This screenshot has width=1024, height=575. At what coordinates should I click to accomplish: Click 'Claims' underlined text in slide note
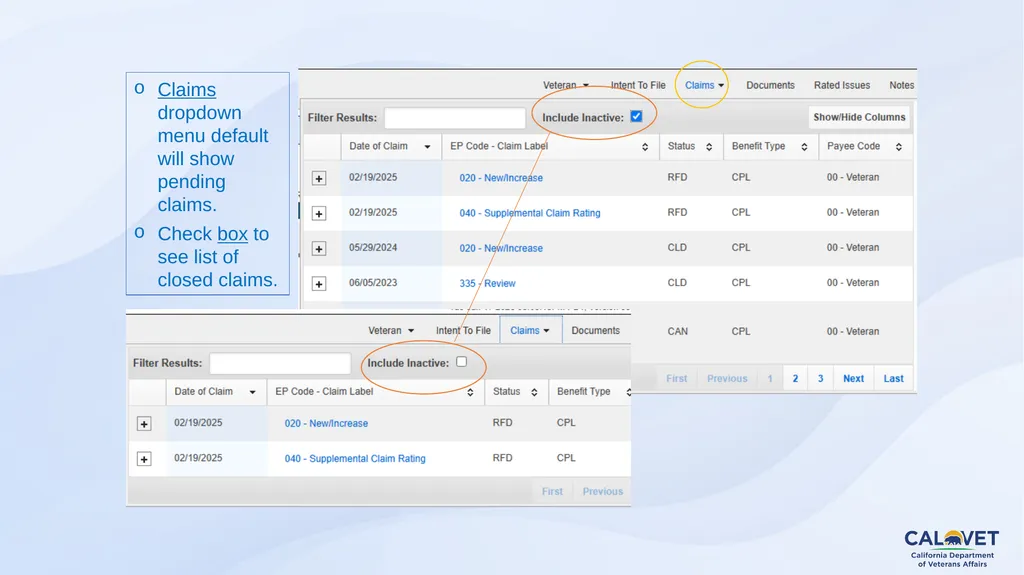[x=187, y=90]
